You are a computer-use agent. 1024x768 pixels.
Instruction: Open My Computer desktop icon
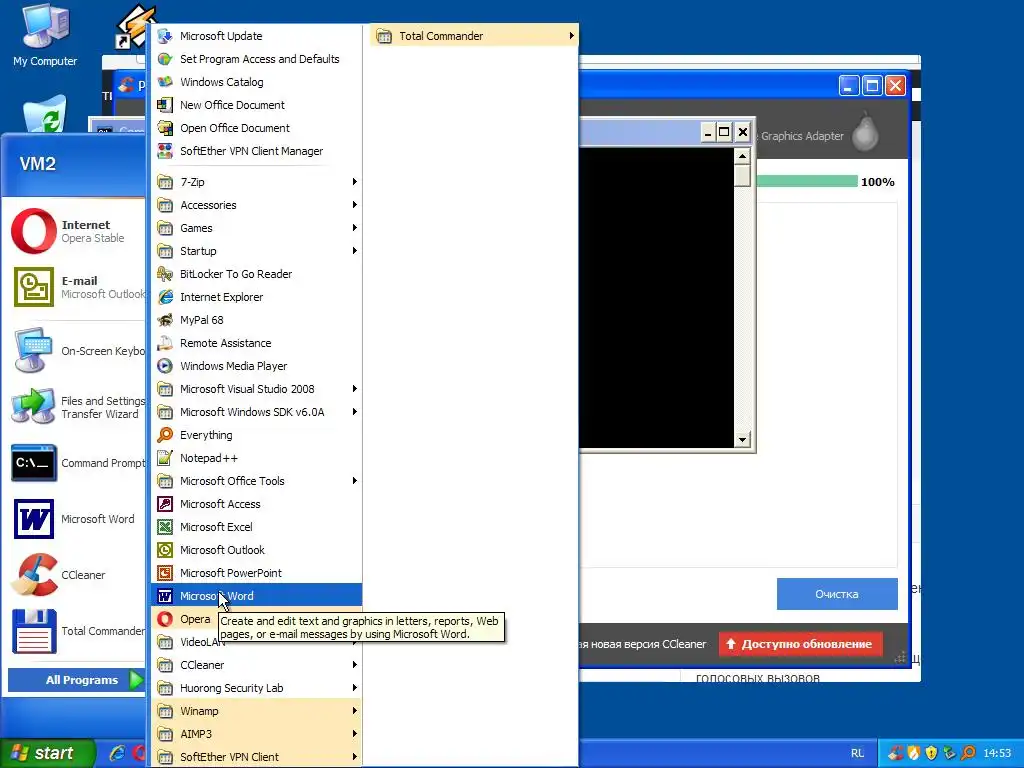tap(45, 34)
